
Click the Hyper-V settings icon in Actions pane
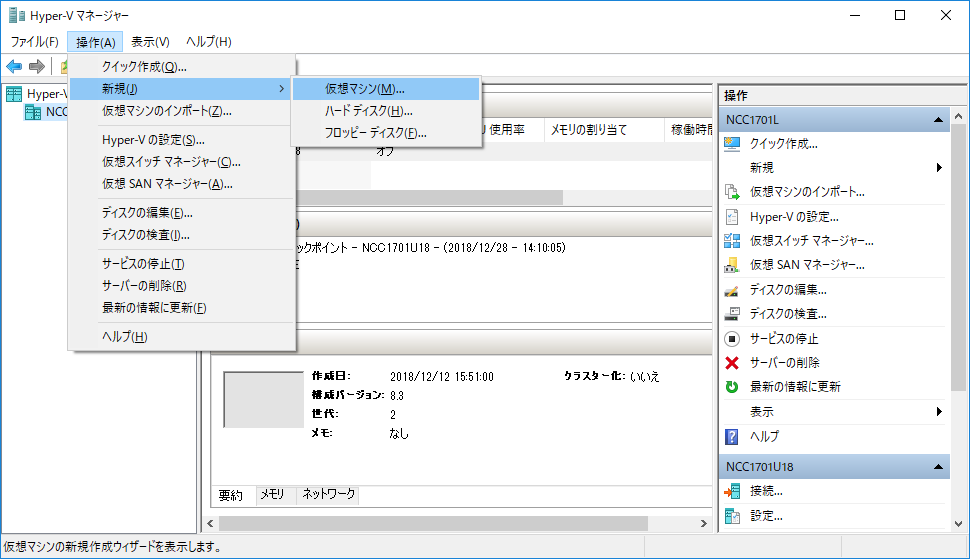pos(732,216)
